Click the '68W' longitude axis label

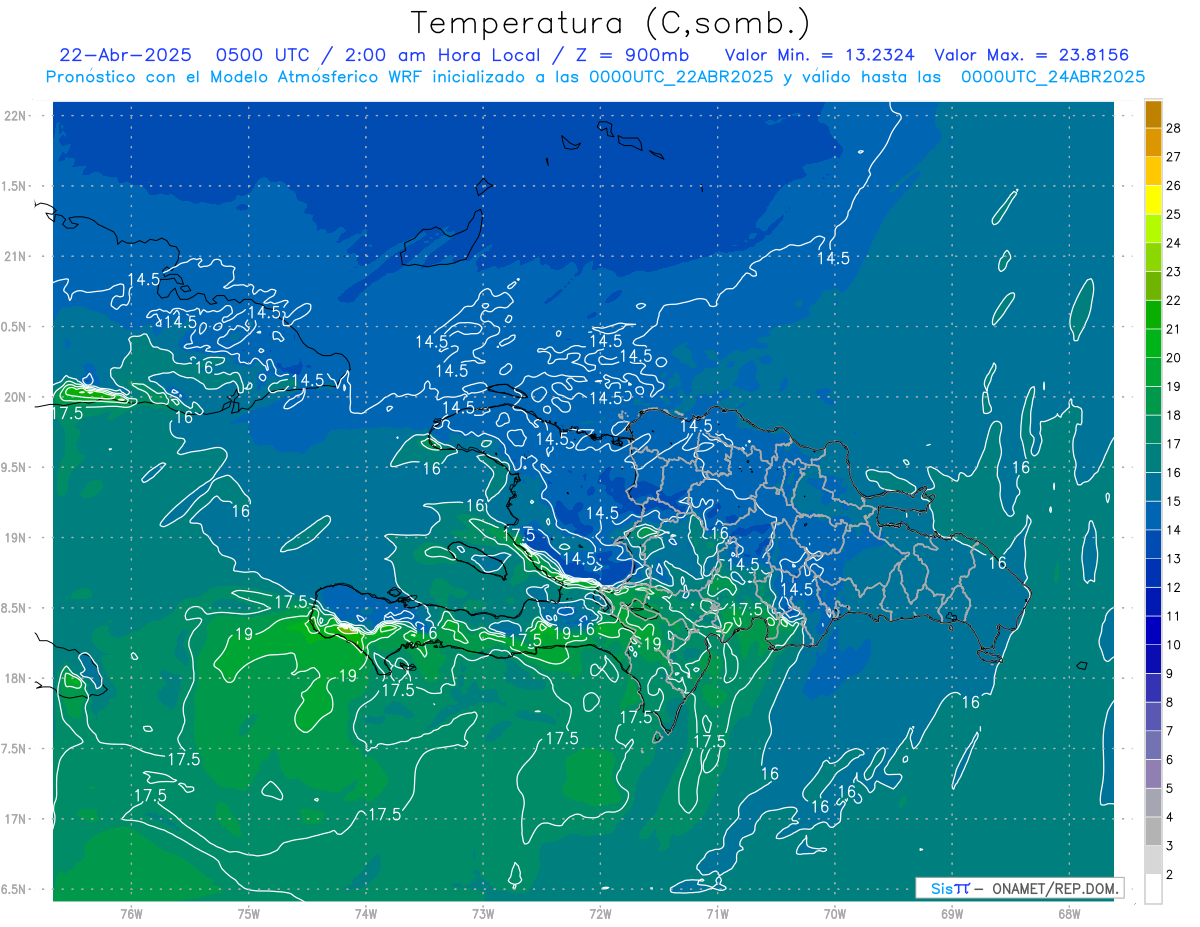(x=1069, y=913)
